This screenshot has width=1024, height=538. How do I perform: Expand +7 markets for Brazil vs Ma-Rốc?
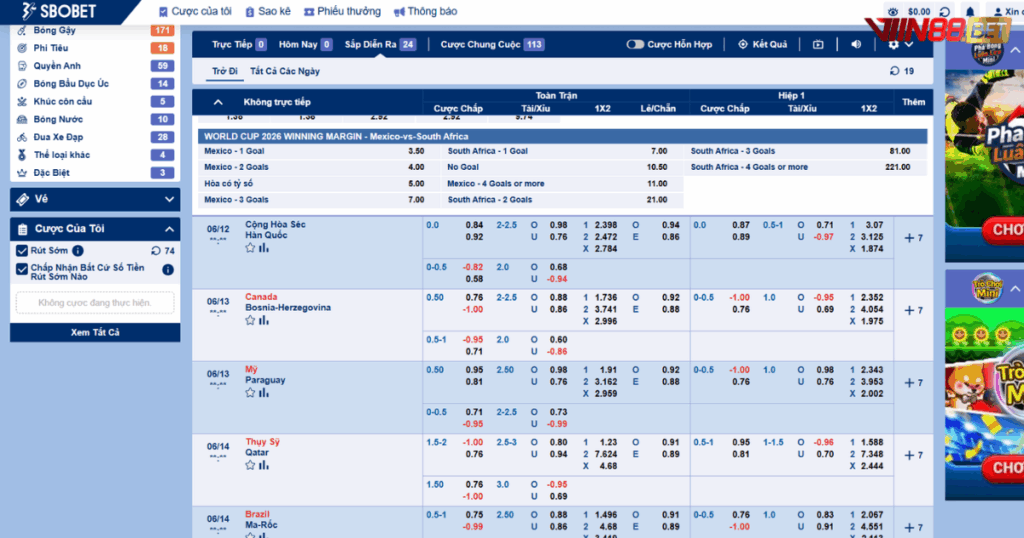913,528
